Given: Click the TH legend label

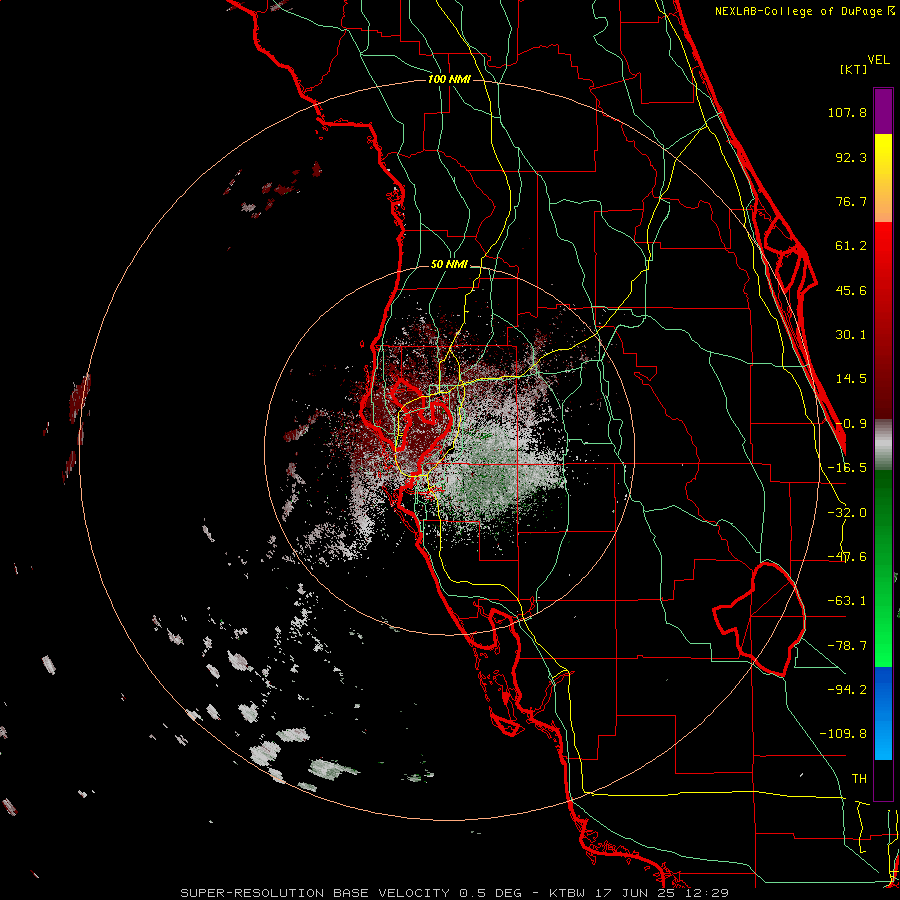Looking at the screenshot, I should pos(859,779).
